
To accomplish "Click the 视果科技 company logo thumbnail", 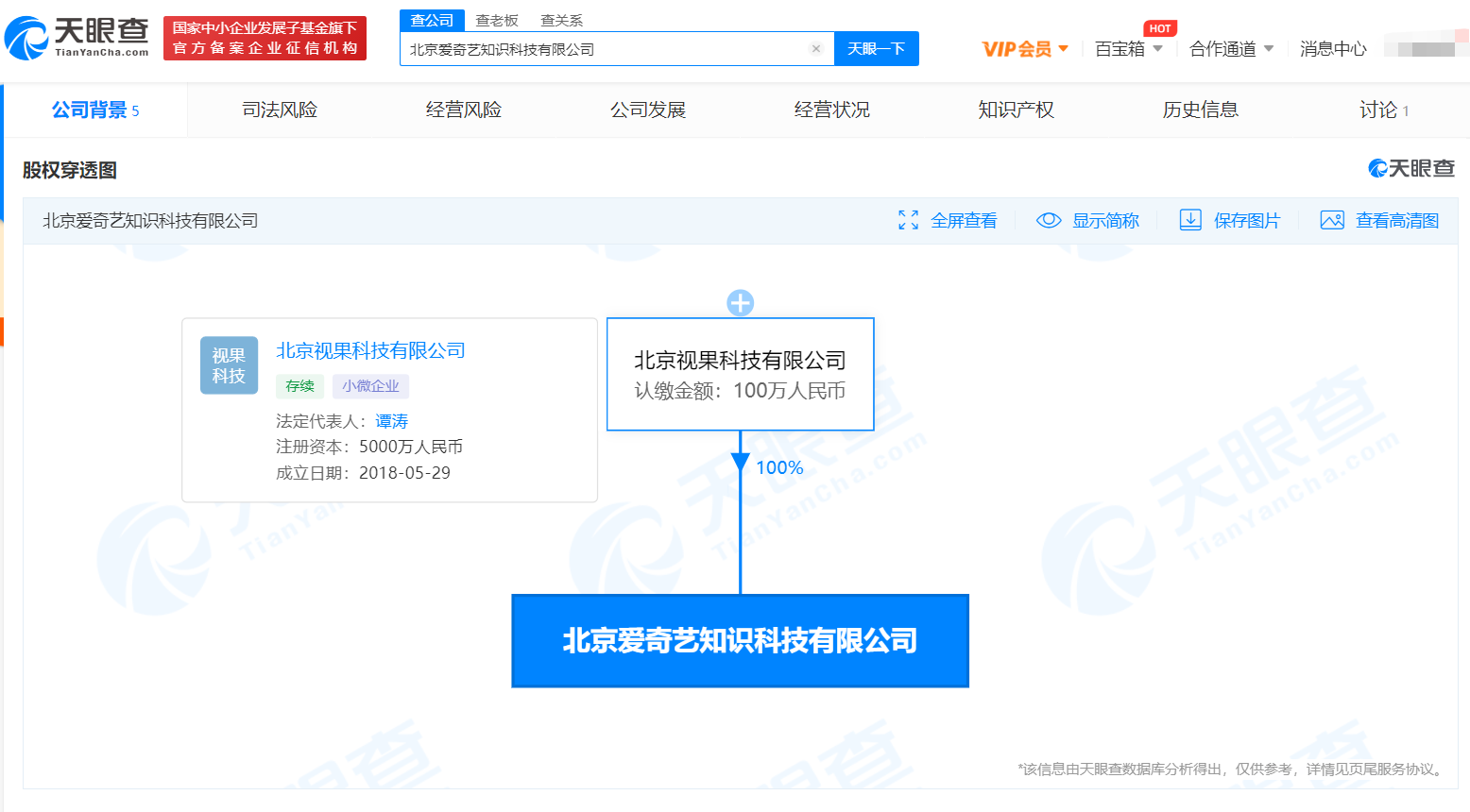I will [229, 365].
